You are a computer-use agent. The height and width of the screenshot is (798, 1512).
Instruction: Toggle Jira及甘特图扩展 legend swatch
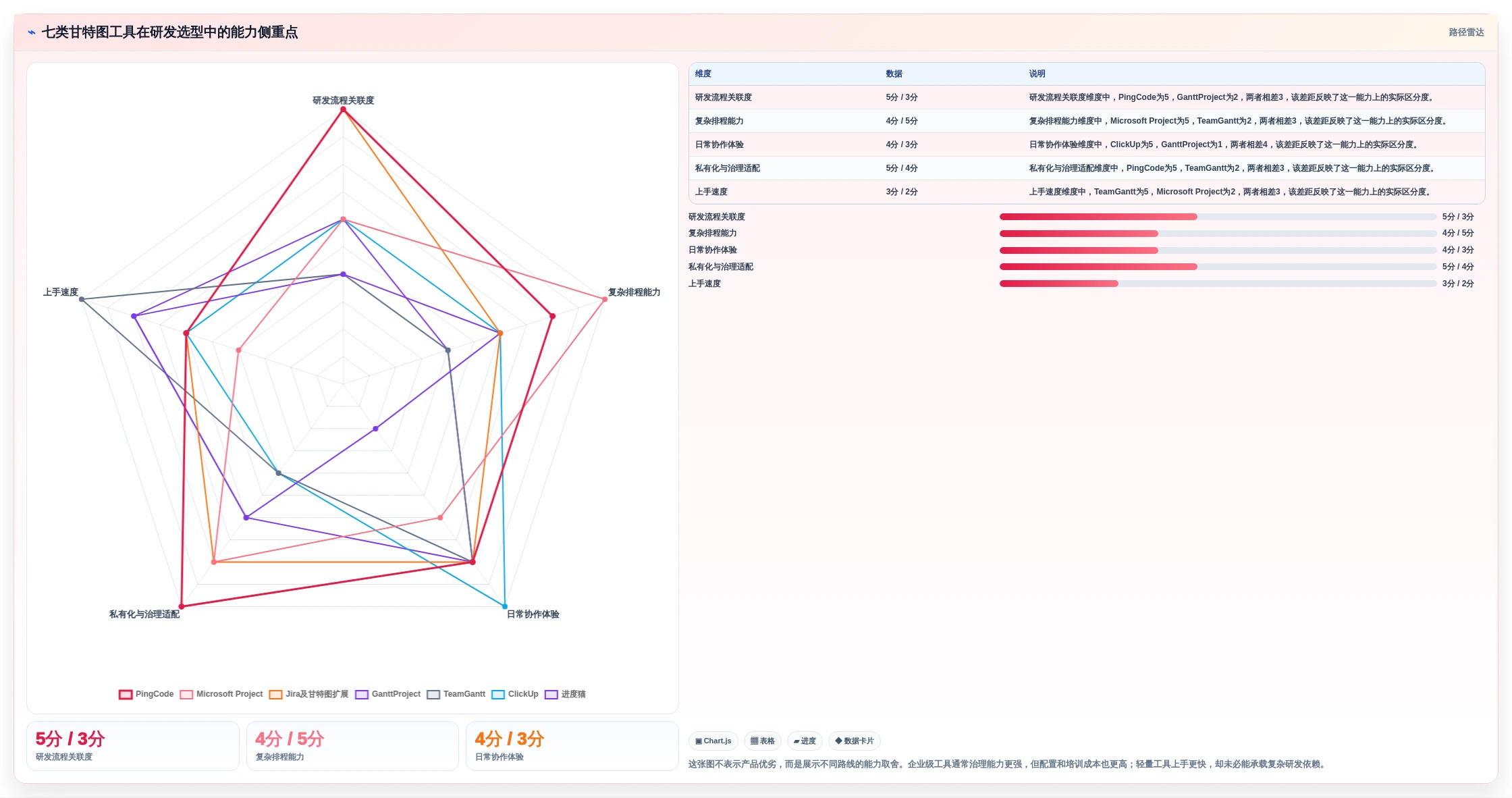[275, 694]
